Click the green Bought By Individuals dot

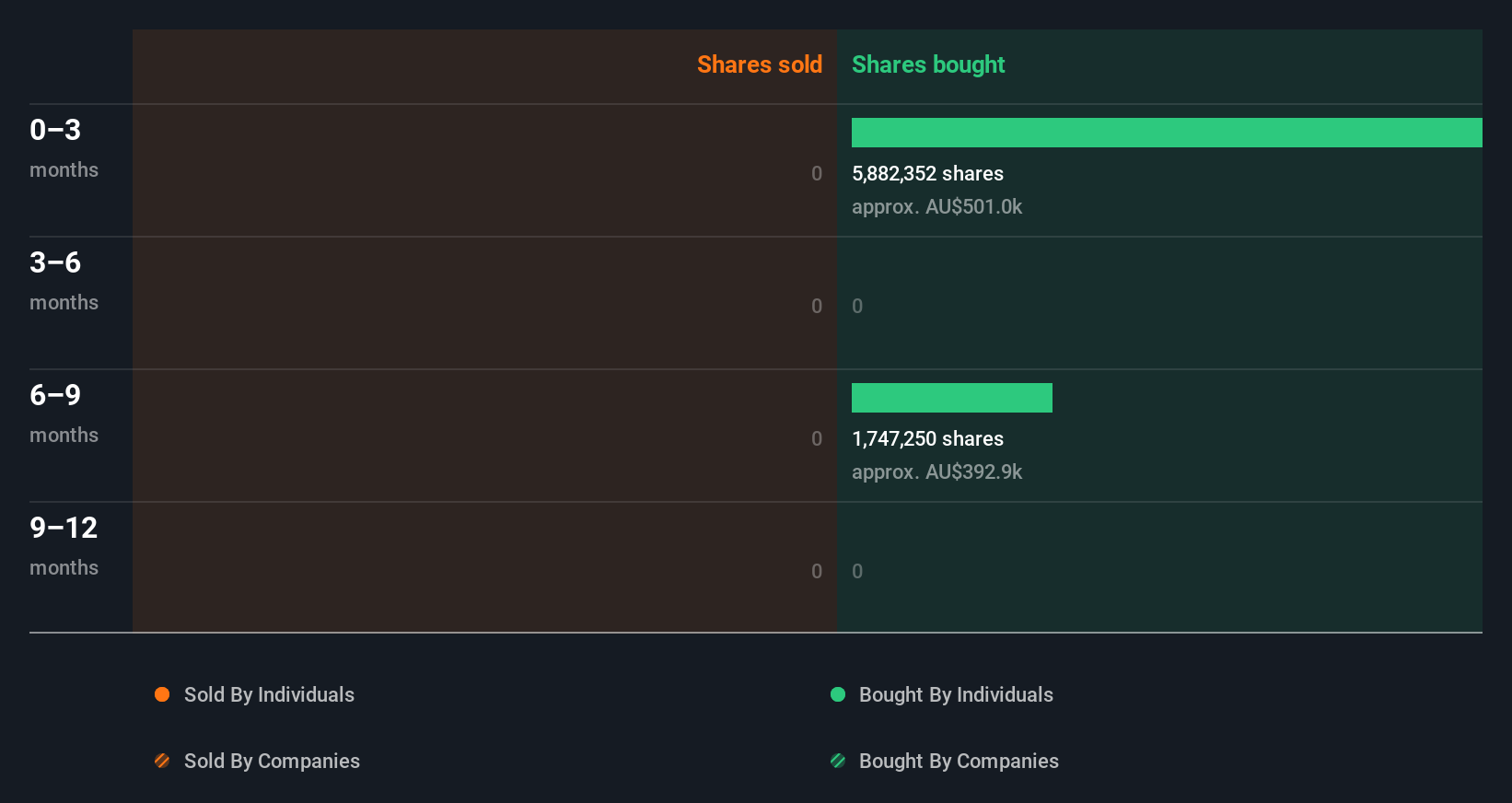tap(838, 694)
